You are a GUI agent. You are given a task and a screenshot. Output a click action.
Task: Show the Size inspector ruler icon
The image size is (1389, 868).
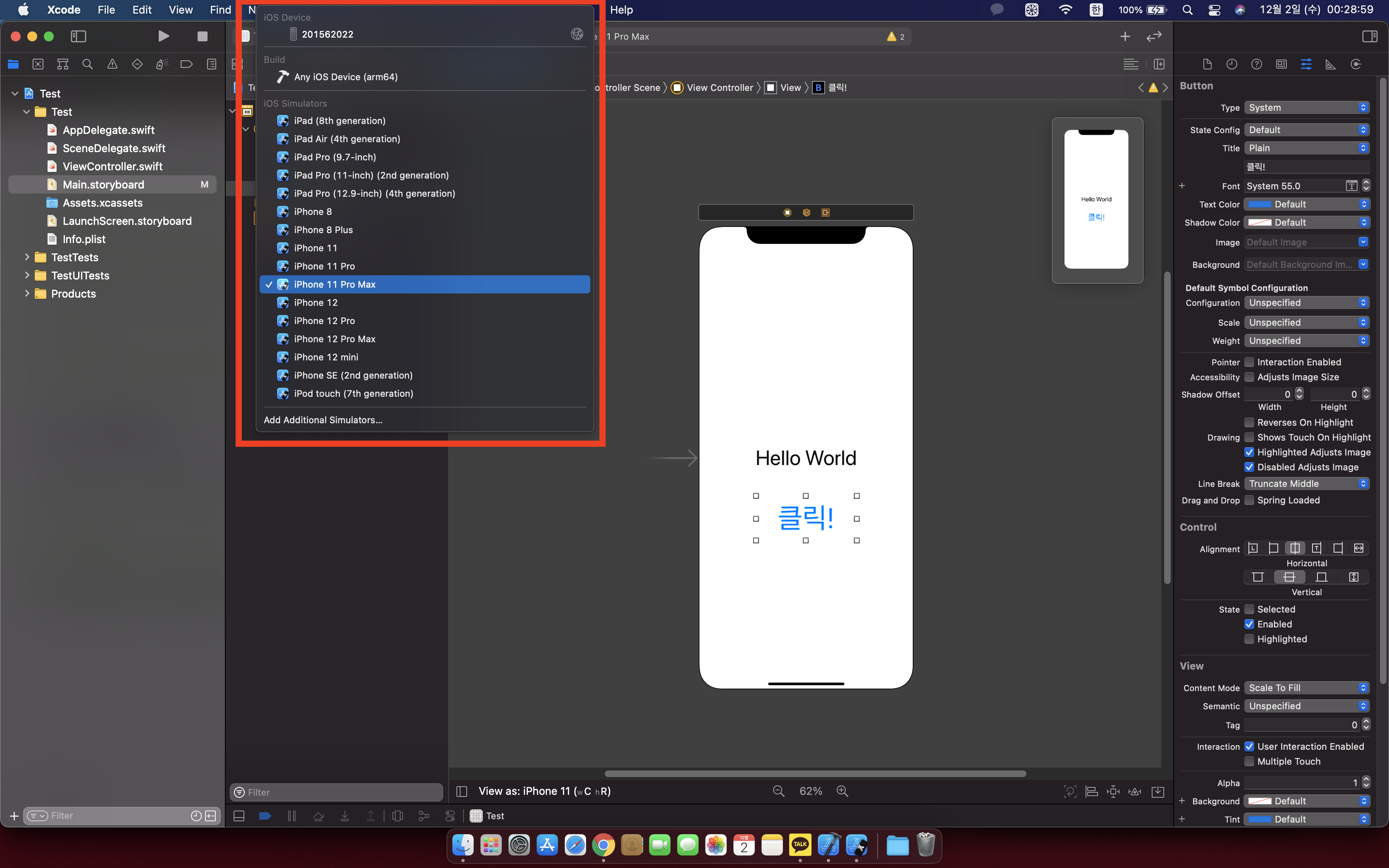[x=1330, y=64]
